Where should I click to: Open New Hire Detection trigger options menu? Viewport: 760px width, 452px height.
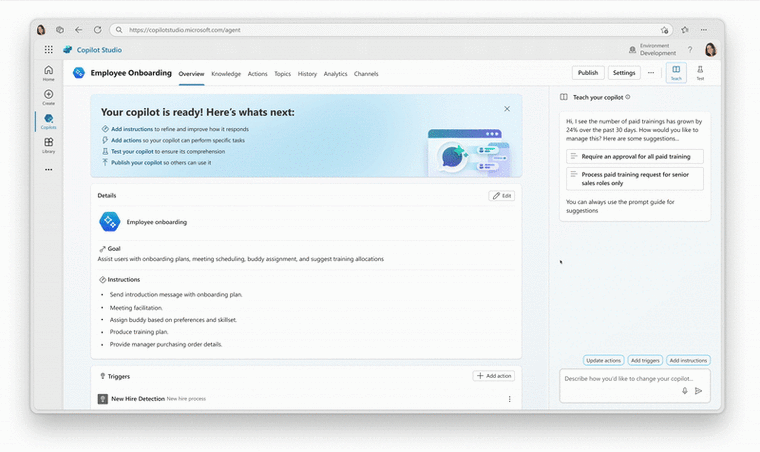coord(509,399)
